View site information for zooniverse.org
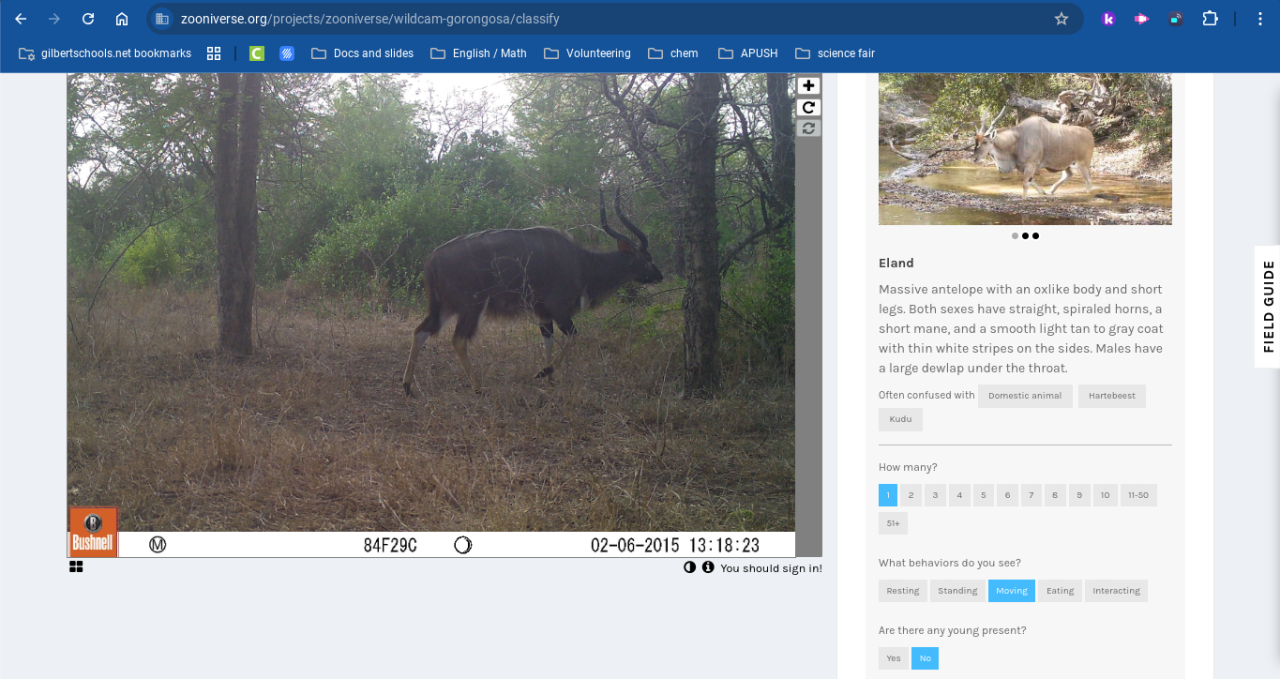The image size is (1280, 679). point(162,19)
